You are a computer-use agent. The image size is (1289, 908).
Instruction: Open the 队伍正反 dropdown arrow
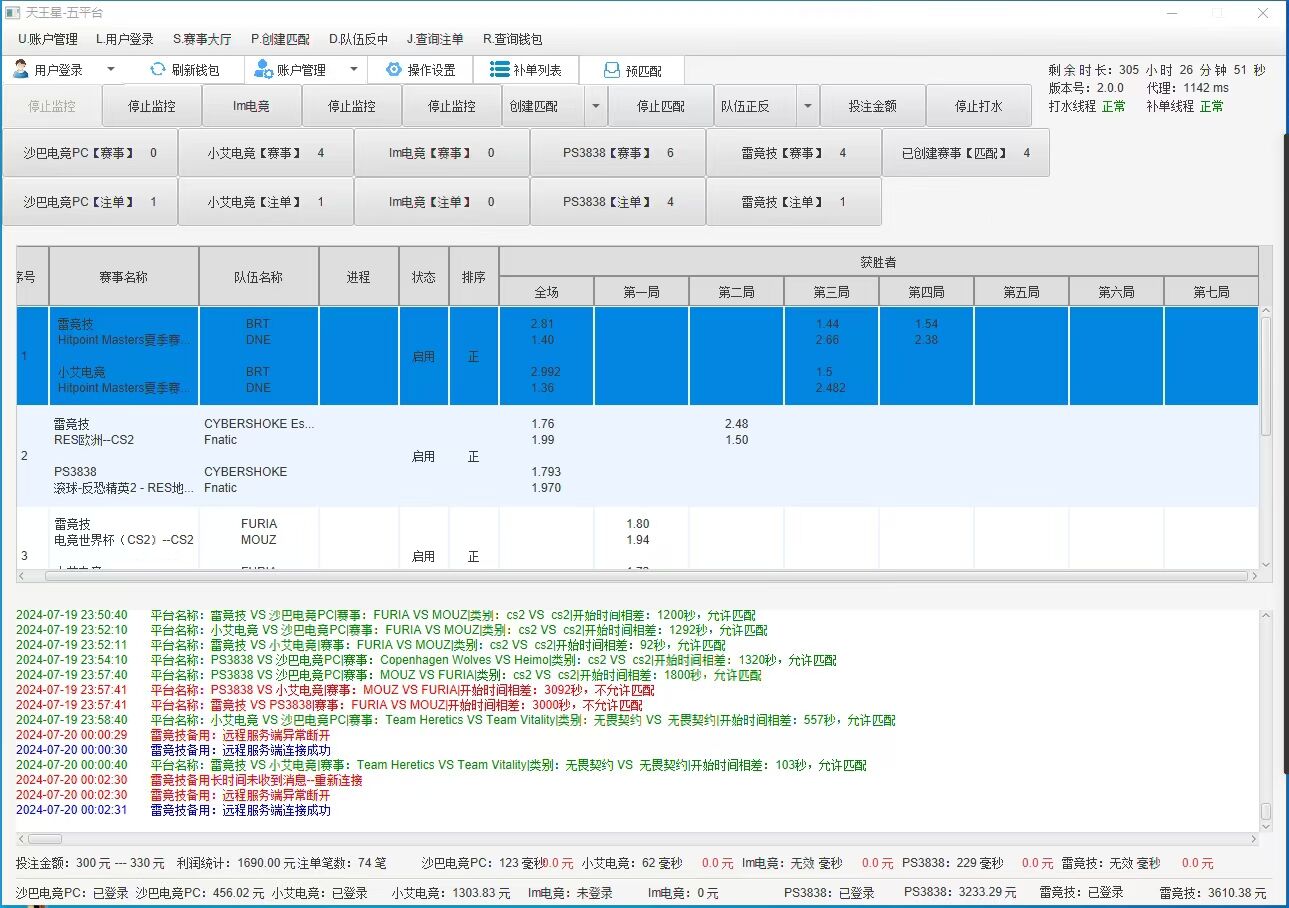(806, 106)
